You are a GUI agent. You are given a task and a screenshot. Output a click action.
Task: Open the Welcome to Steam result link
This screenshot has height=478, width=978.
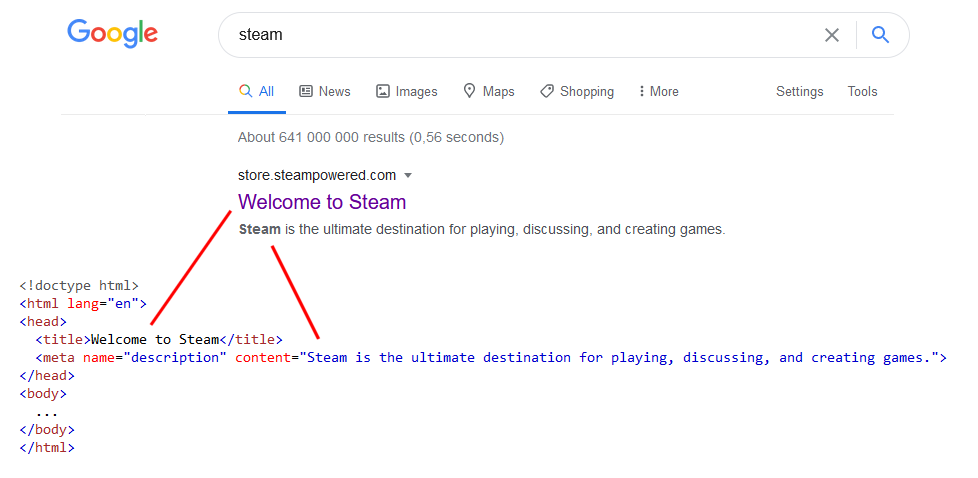coord(322,202)
